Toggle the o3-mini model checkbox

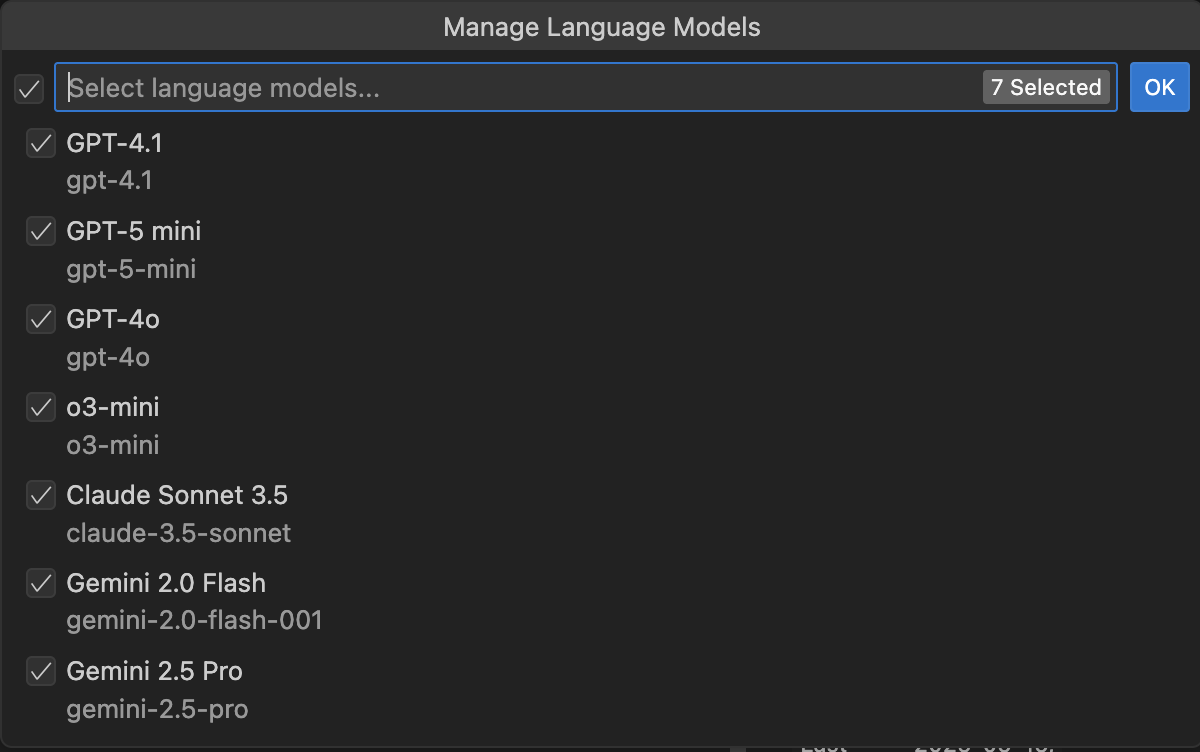pos(41,408)
